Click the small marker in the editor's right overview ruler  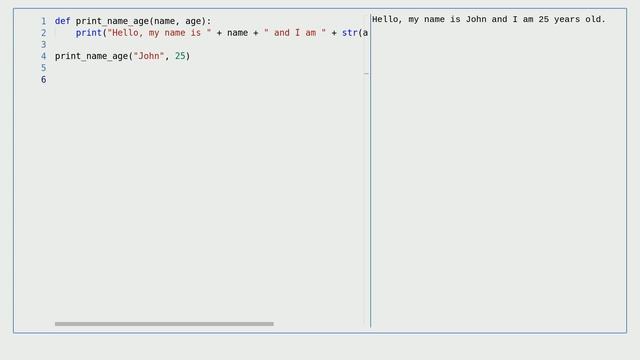(x=366, y=74)
